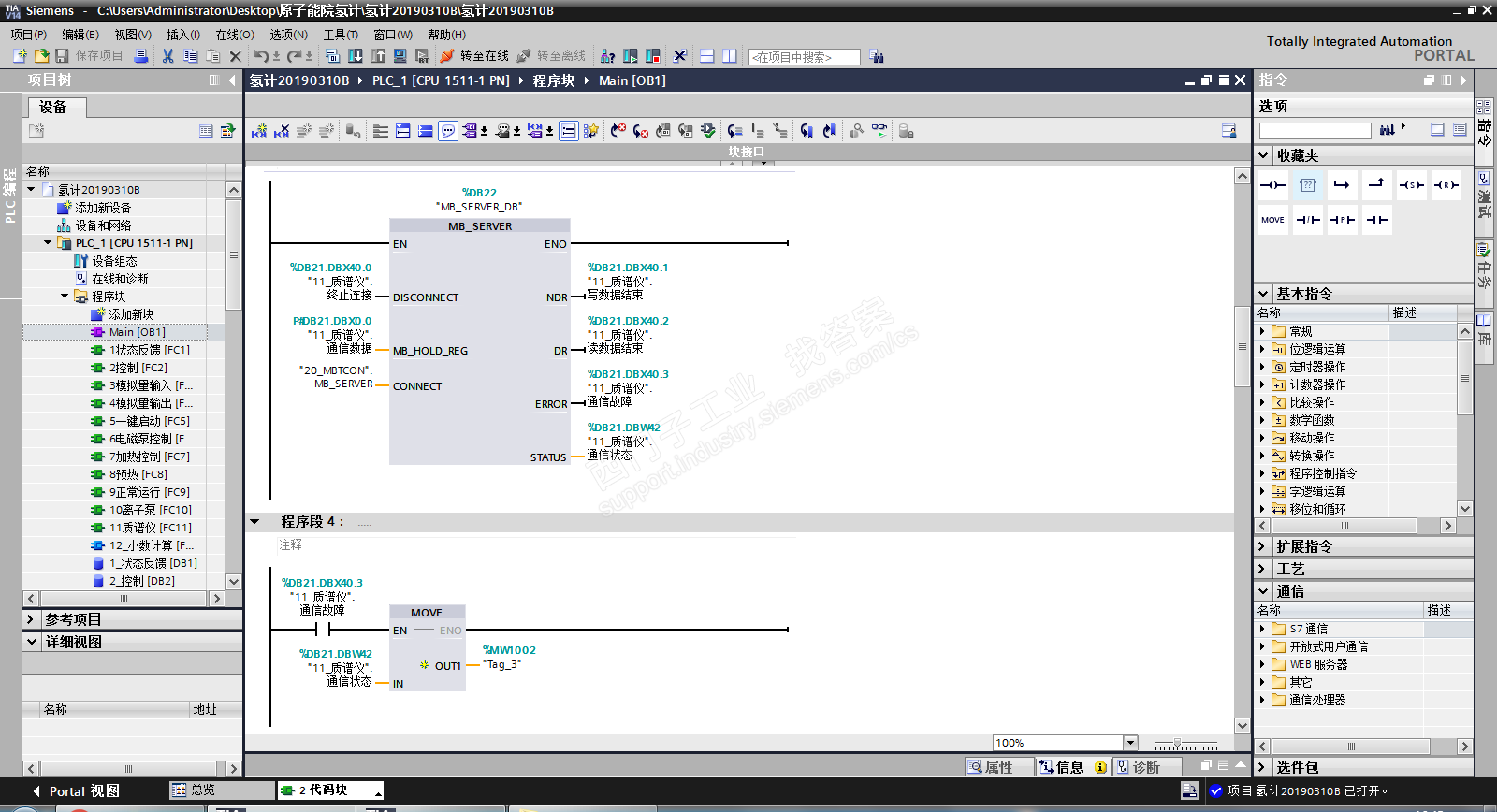The image size is (1497, 812).
Task: Select the MOVE instruction in favorites
Action: point(1273,220)
